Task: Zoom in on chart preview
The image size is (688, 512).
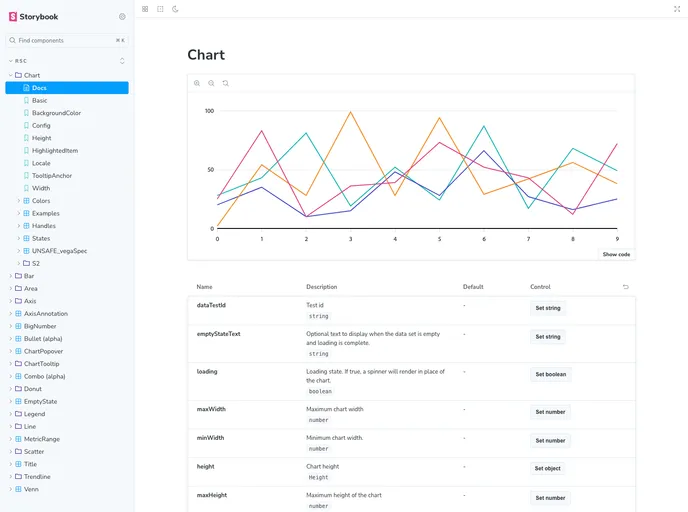Action: click(197, 83)
